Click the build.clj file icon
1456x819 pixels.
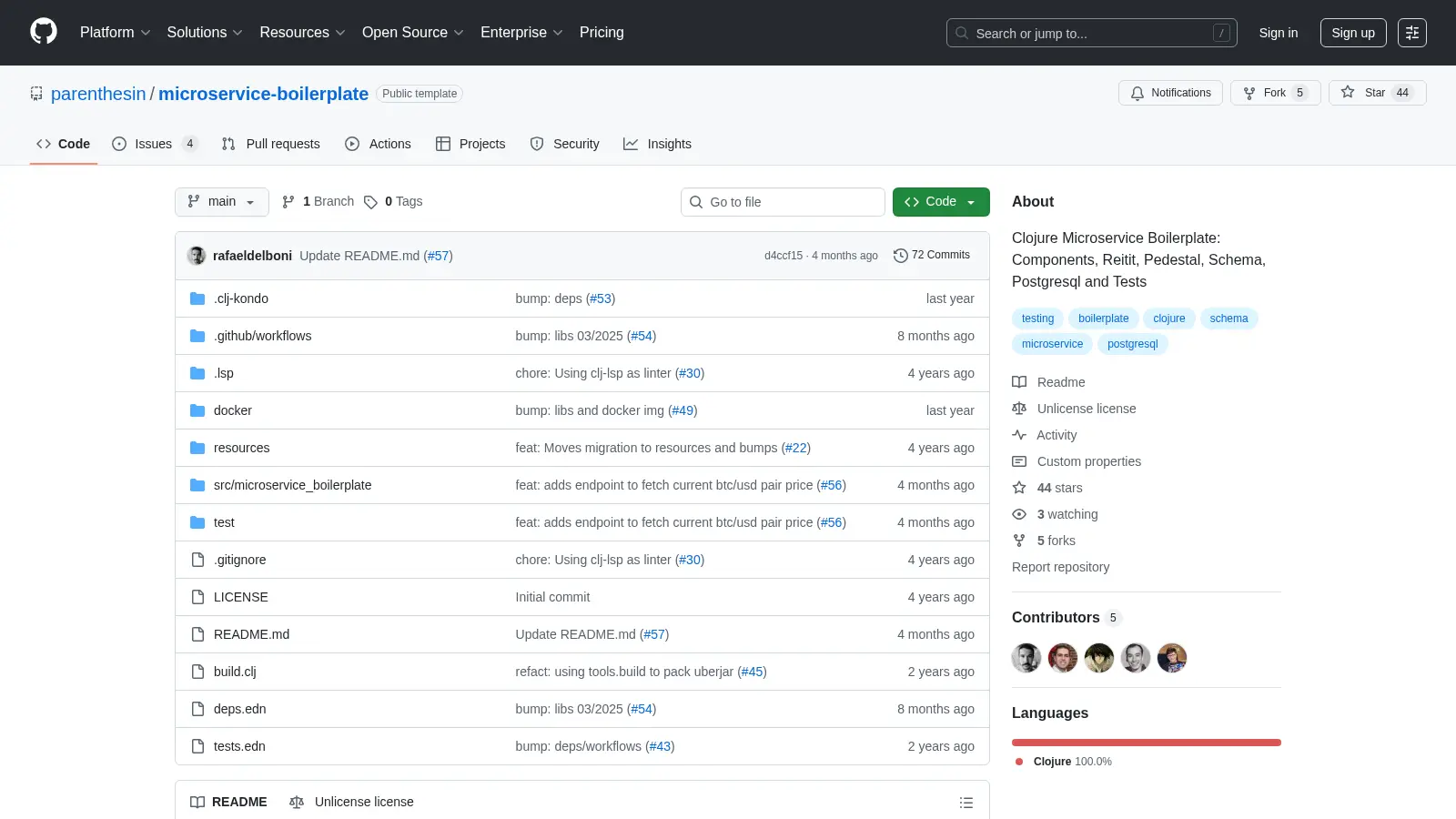197,672
